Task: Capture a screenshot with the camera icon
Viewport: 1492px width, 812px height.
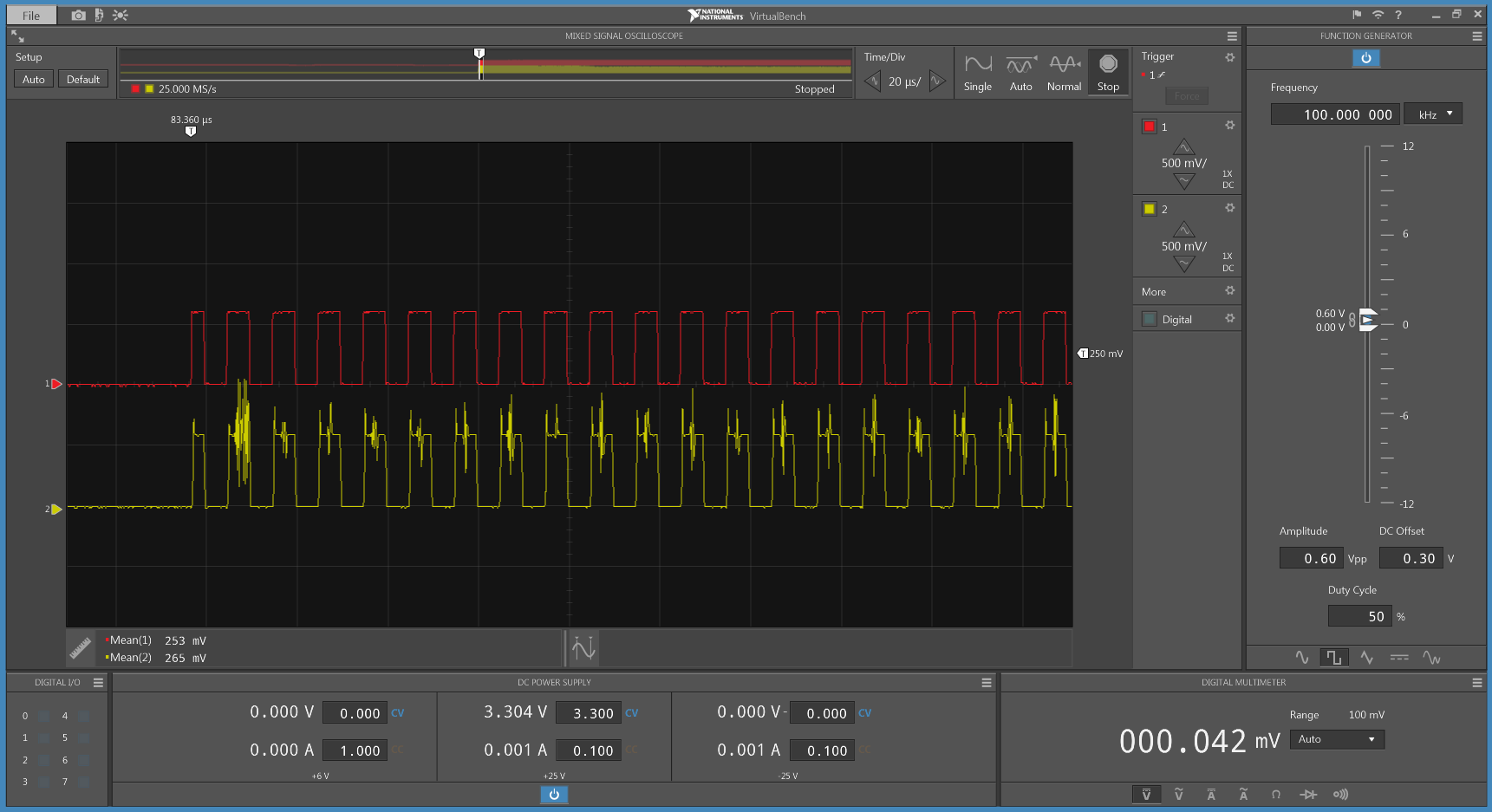Action: click(78, 16)
